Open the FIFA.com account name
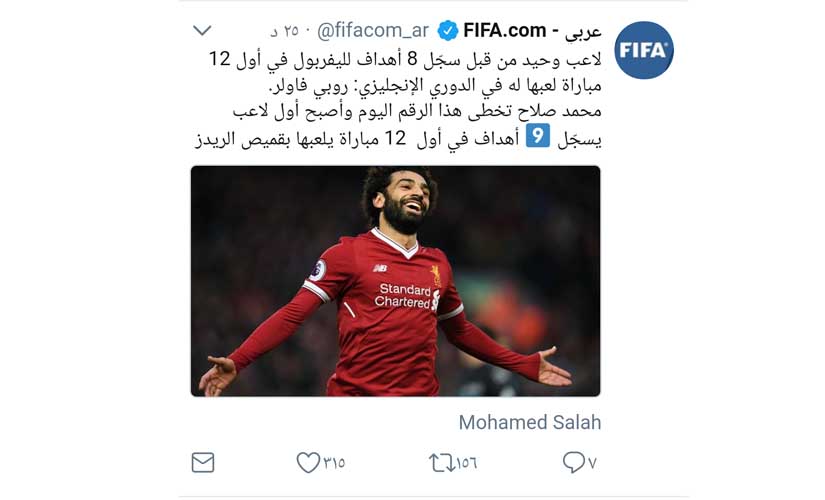Viewport: 825px width, 500px height. 504,31
